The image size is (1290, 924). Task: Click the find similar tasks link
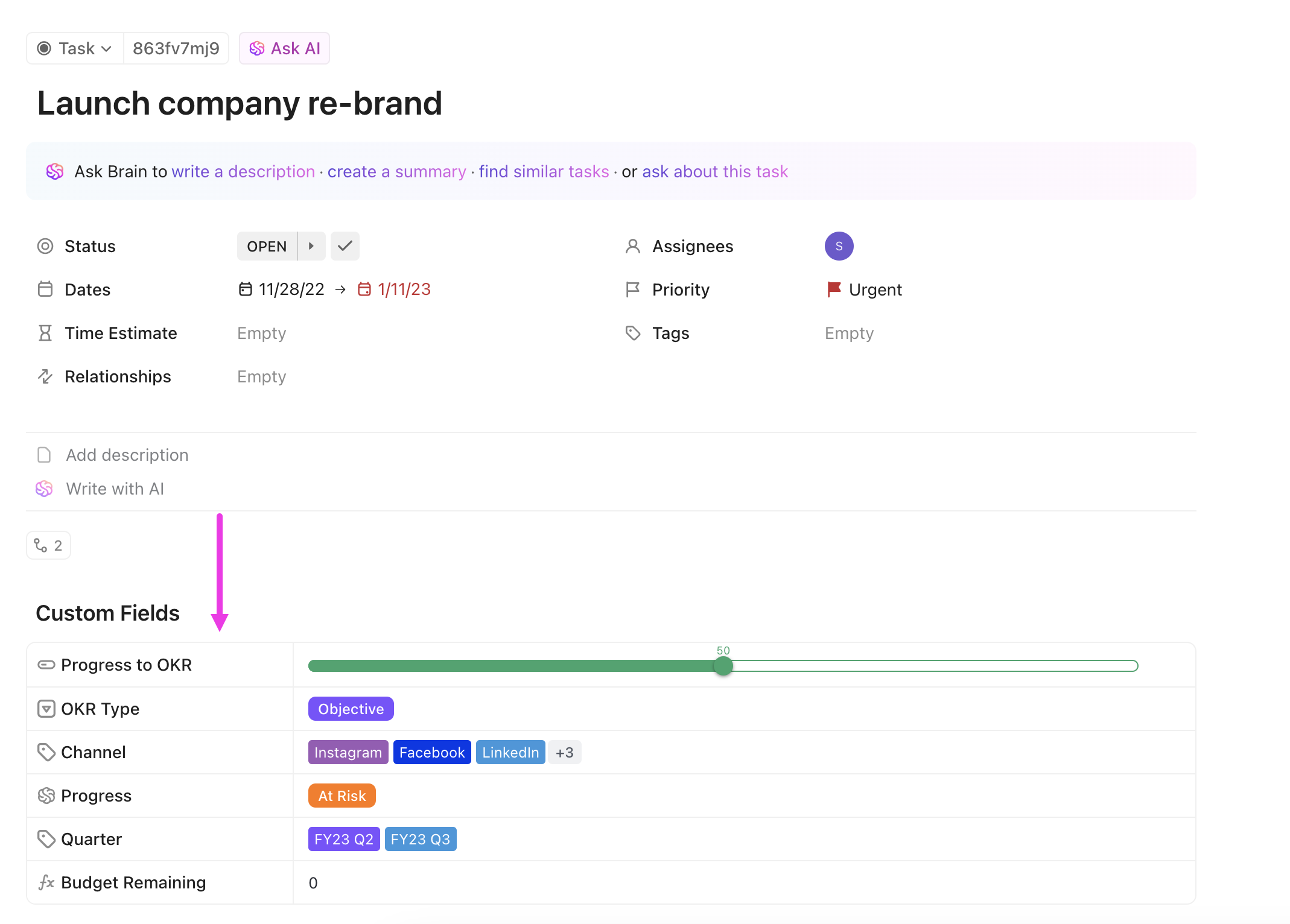[x=544, y=171]
